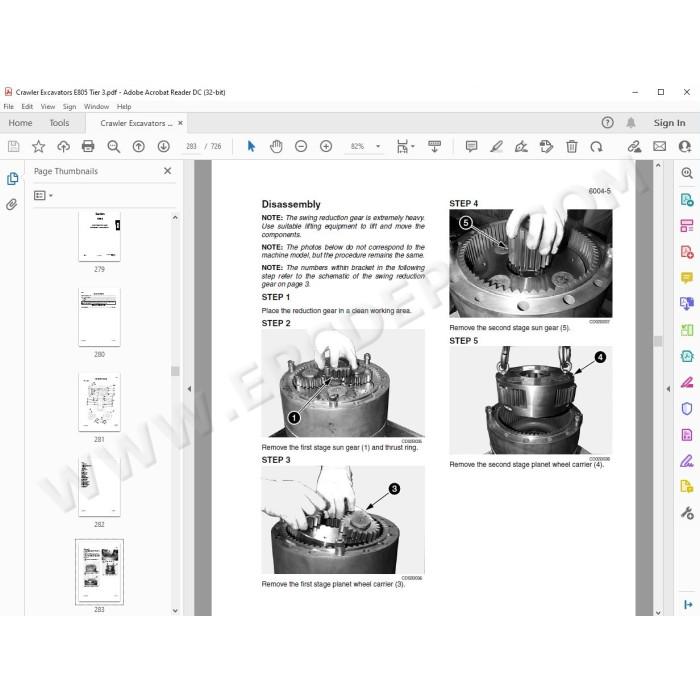
Task: Open Export PDF tool in right pane
Action: (687, 199)
